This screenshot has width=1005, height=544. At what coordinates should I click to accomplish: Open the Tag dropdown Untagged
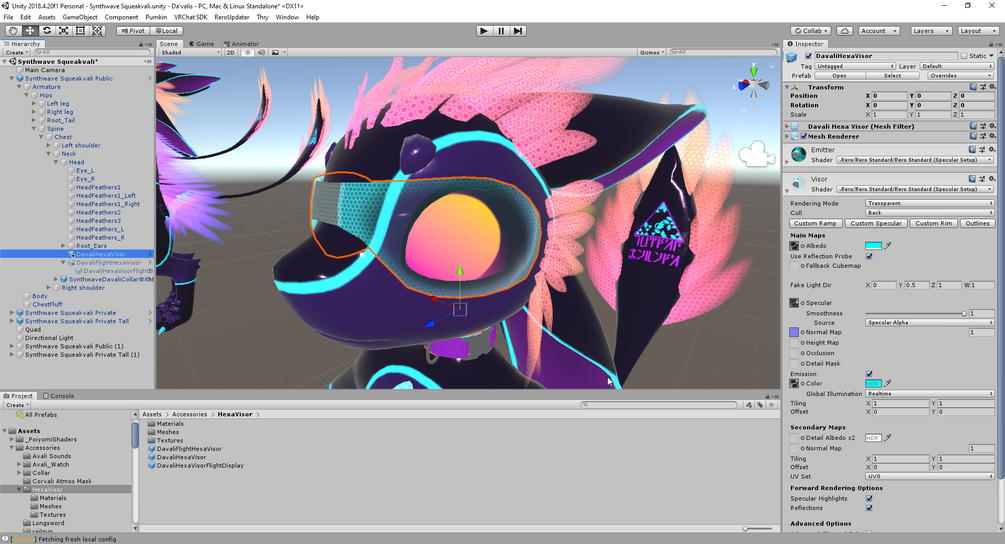[855, 66]
